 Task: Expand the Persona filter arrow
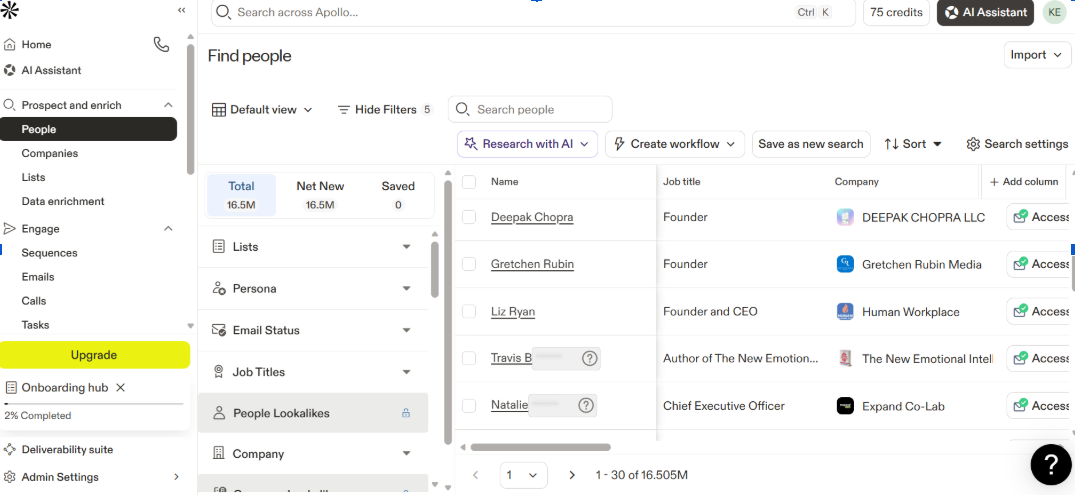pos(407,289)
